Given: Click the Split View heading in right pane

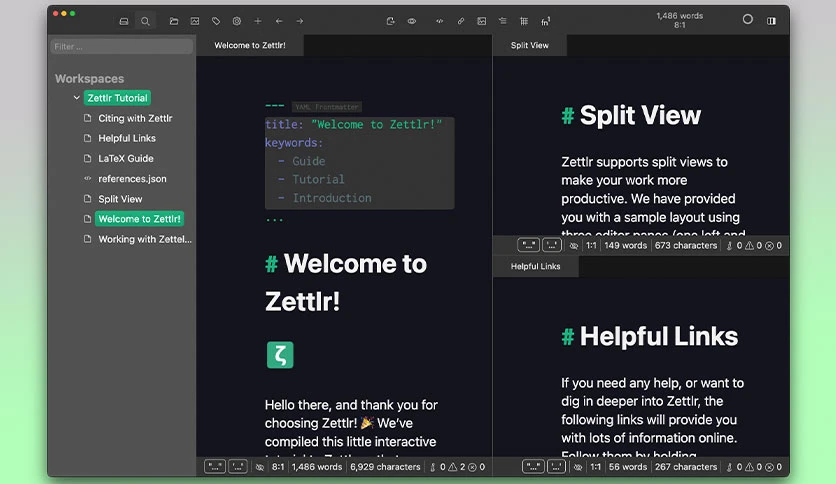Looking at the screenshot, I should [x=631, y=115].
